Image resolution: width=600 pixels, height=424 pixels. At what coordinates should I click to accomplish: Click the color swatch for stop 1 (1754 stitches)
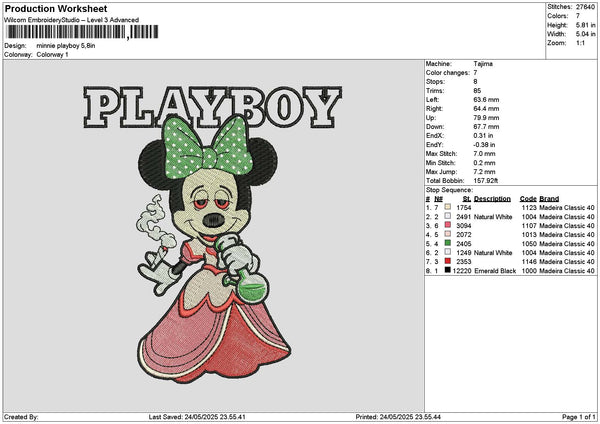coord(447,207)
